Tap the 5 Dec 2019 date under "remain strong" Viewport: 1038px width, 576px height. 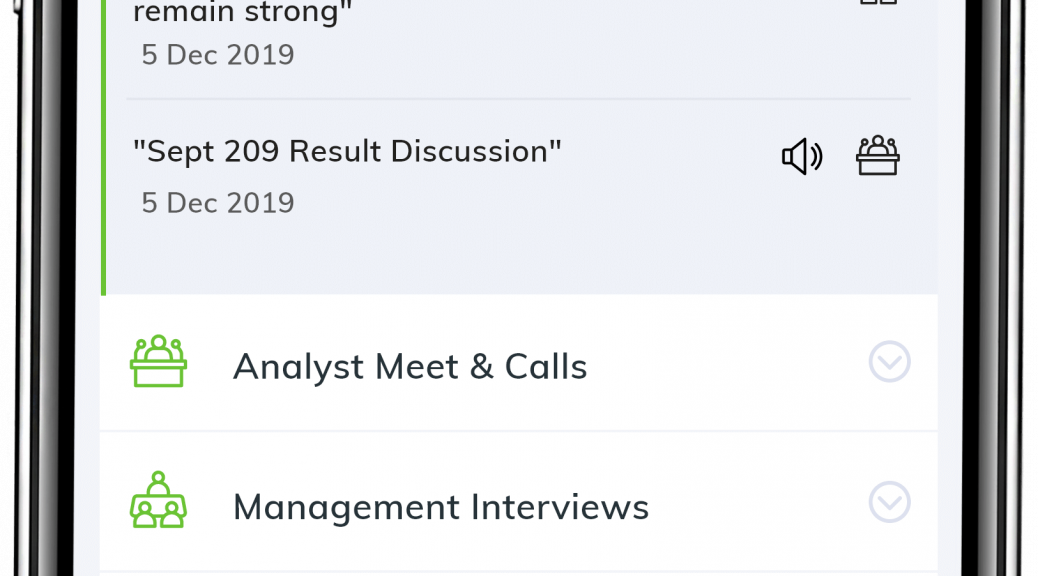point(218,54)
